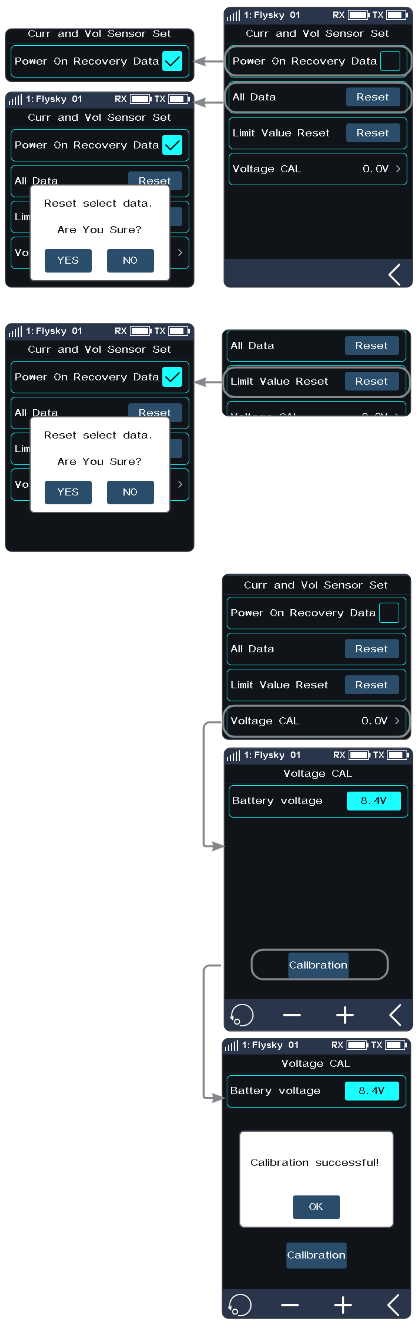
Task: Untick Power On Recovery Data in the single-row crop
Action: point(172,61)
